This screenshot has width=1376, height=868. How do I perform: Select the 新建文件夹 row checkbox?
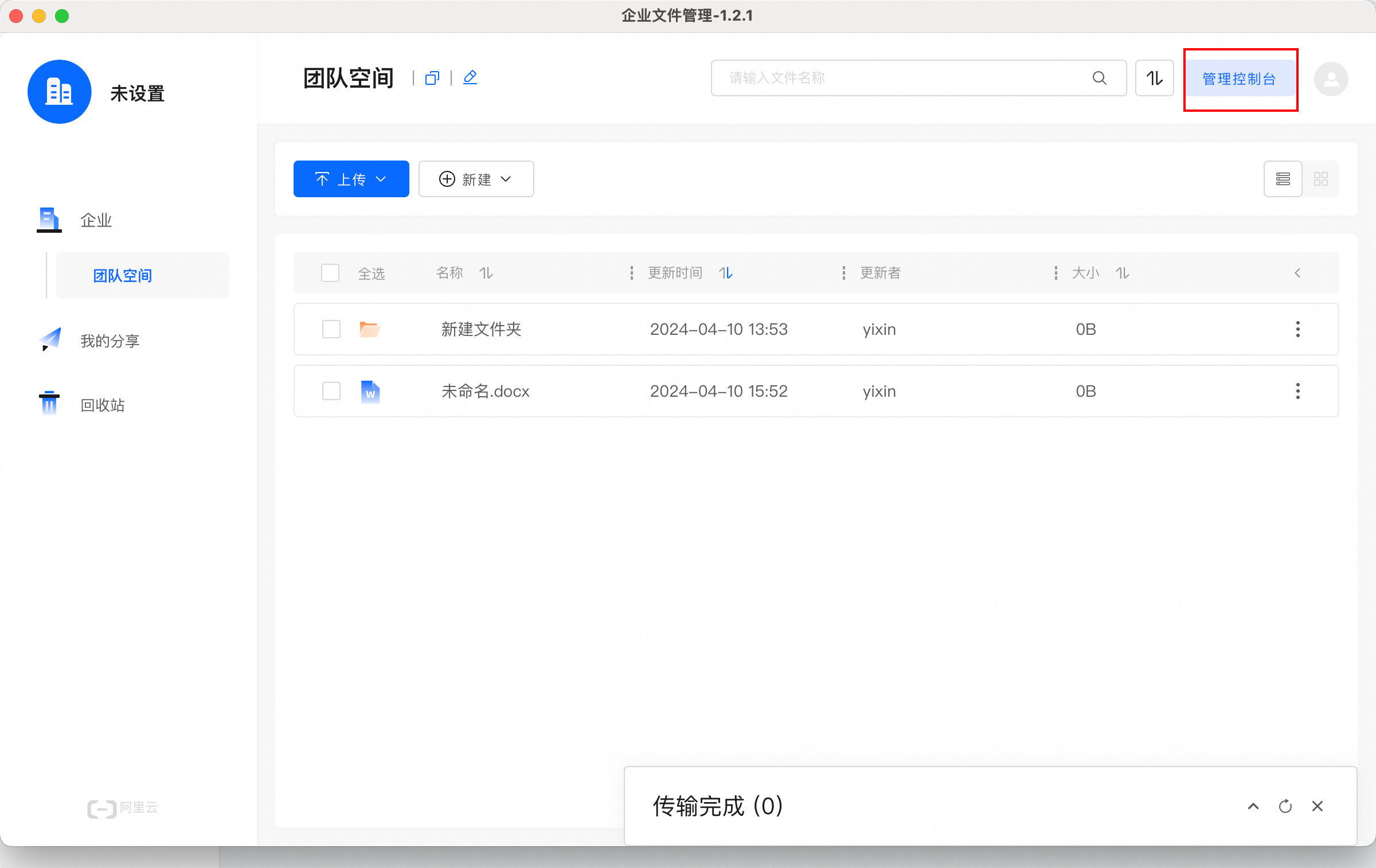(331, 329)
